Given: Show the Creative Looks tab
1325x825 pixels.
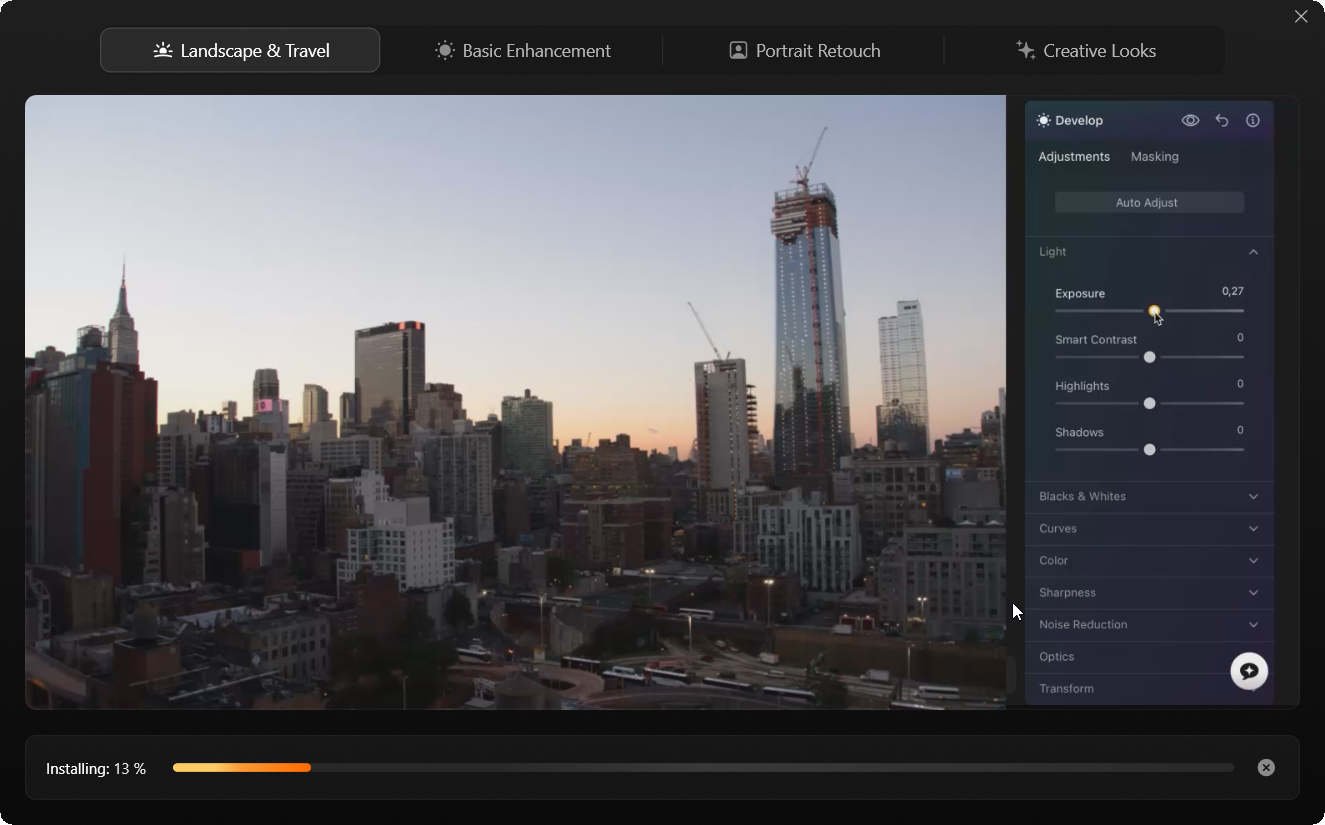Looking at the screenshot, I should coord(1085,50).
